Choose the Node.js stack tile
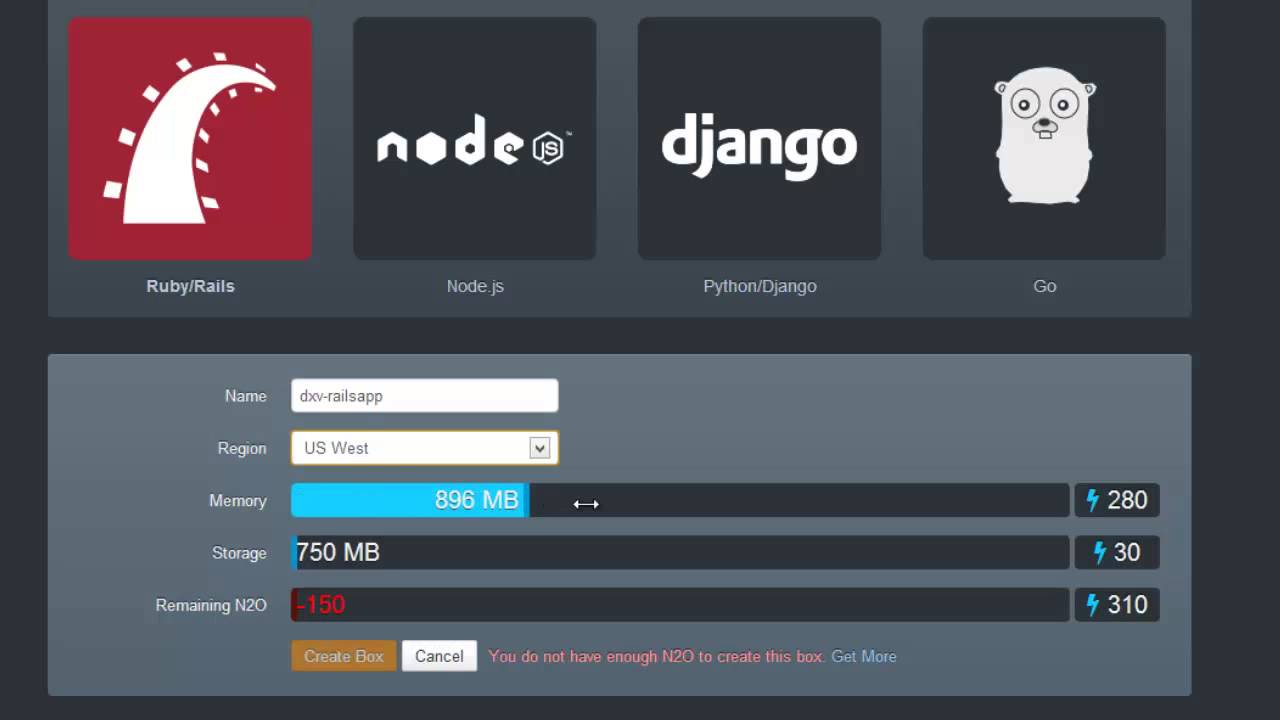This screenshot has width=1280, height=720. coord(475,138)
